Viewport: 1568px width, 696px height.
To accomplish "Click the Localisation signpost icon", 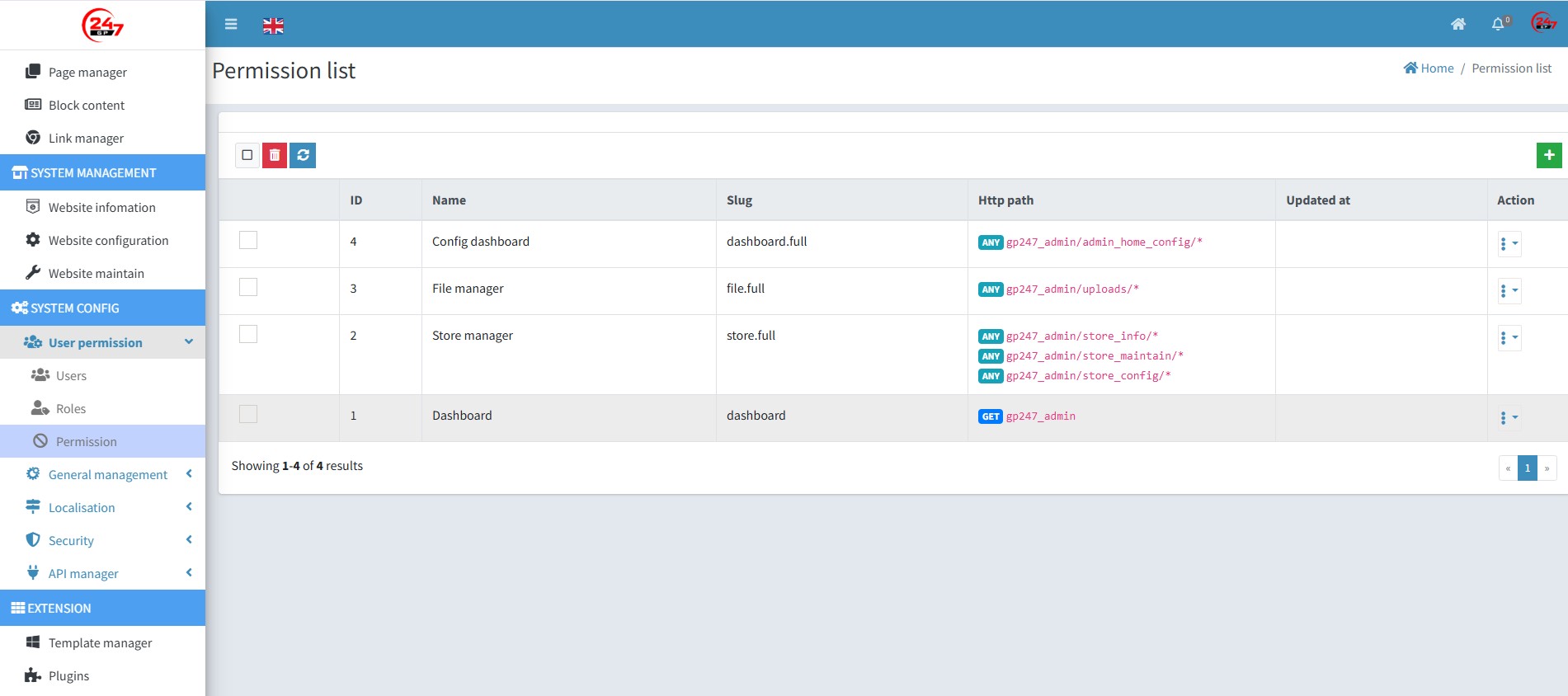I will pos(33,506).
